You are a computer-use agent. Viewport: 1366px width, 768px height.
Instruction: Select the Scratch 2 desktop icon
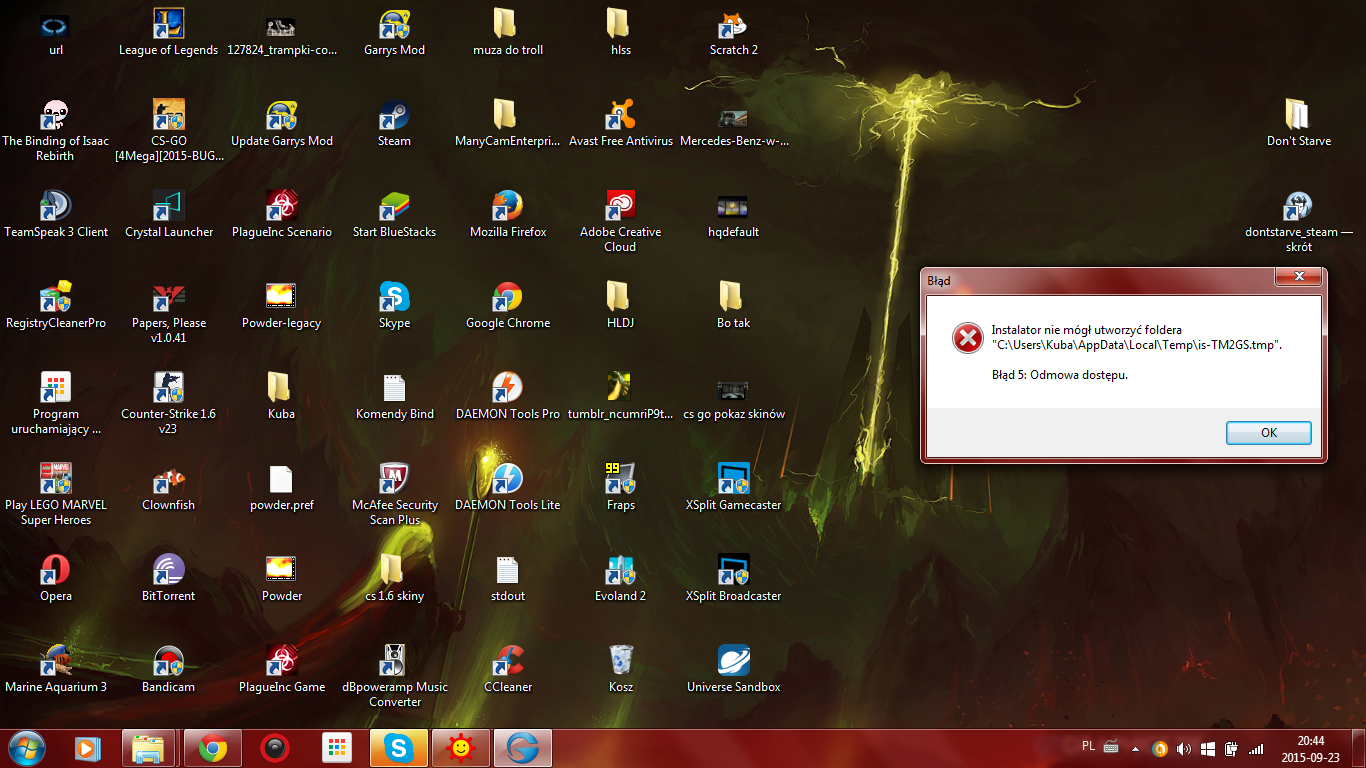(x=734, y=32)
